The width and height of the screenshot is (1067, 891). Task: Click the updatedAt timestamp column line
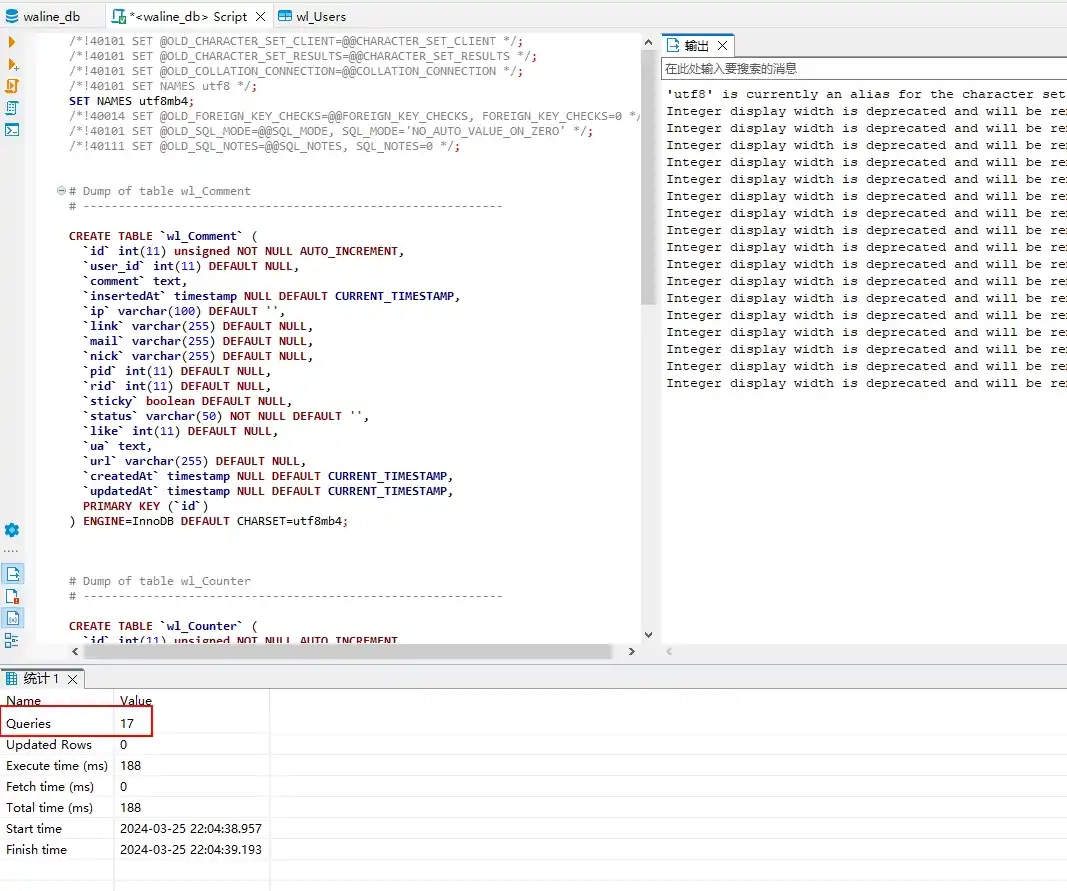click(268, 491)
